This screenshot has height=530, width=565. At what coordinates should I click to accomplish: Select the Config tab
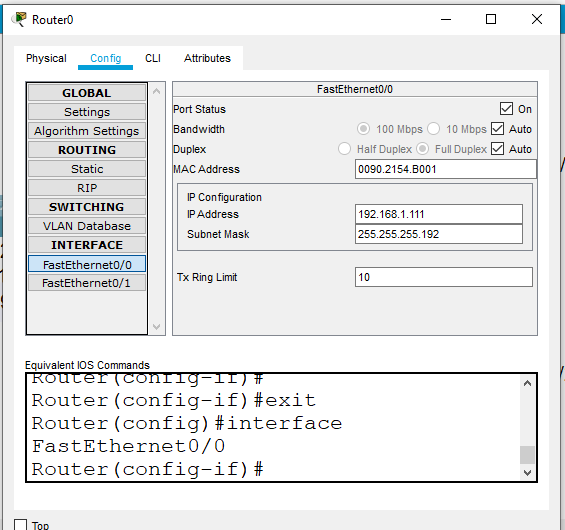pyautogui.click(x=106, y=58)
